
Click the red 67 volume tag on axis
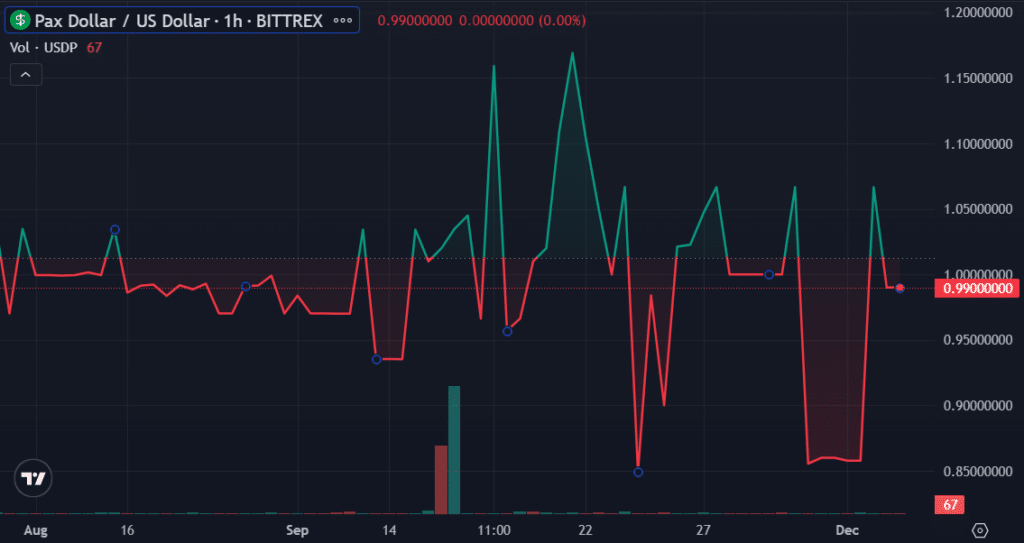pyautogui.click(x=948, y=505)
